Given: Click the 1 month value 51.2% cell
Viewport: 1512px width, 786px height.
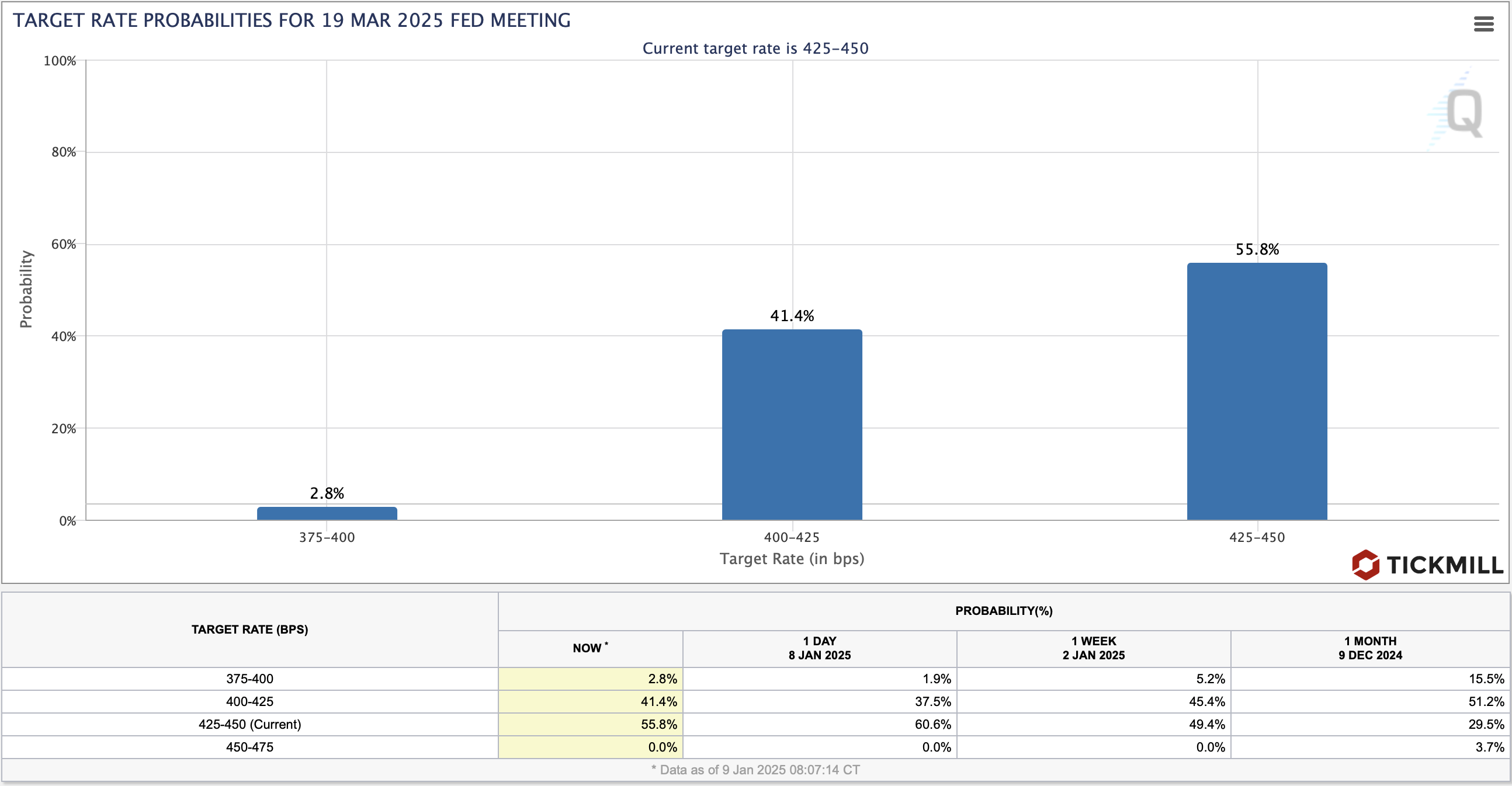Looking at the screenshot, I should pyautogui.click(x=1370, y=701).
